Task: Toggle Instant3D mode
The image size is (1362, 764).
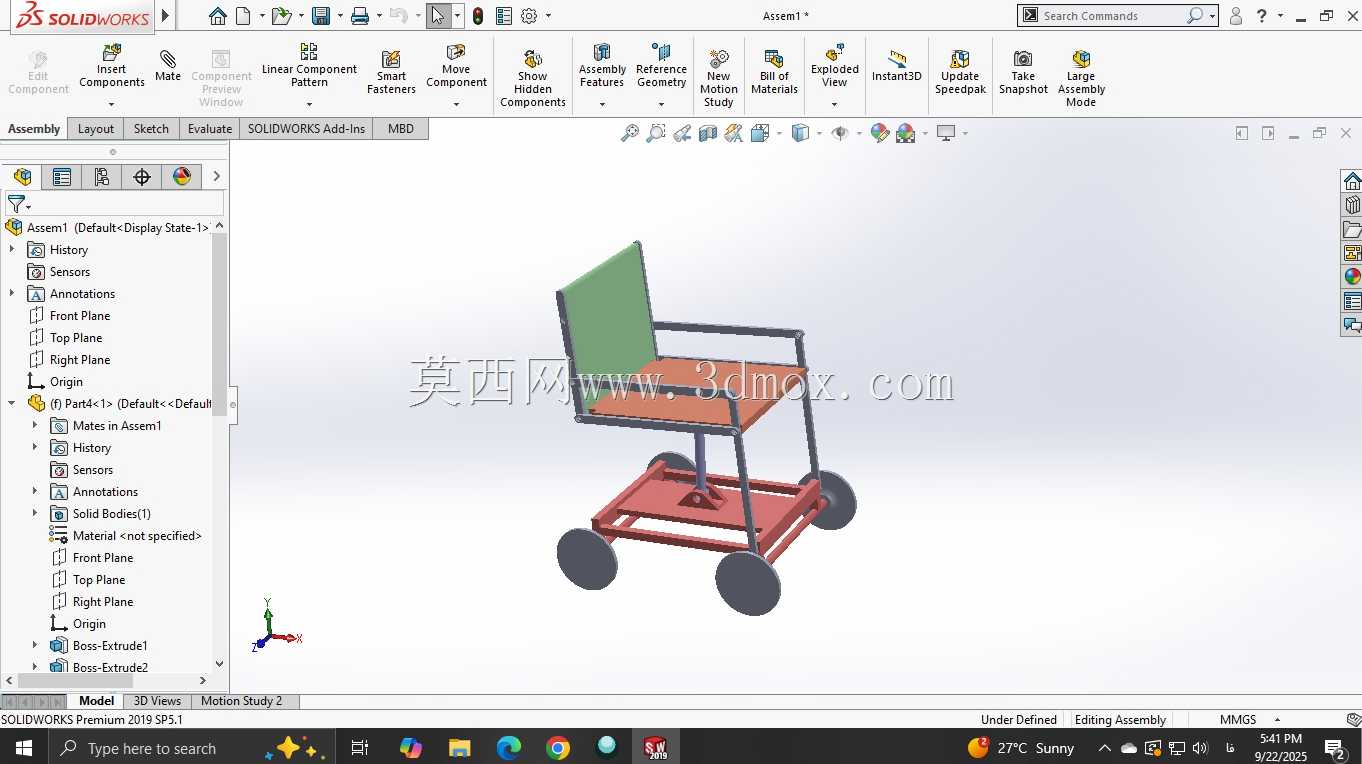Action: [x=897, y=66]
